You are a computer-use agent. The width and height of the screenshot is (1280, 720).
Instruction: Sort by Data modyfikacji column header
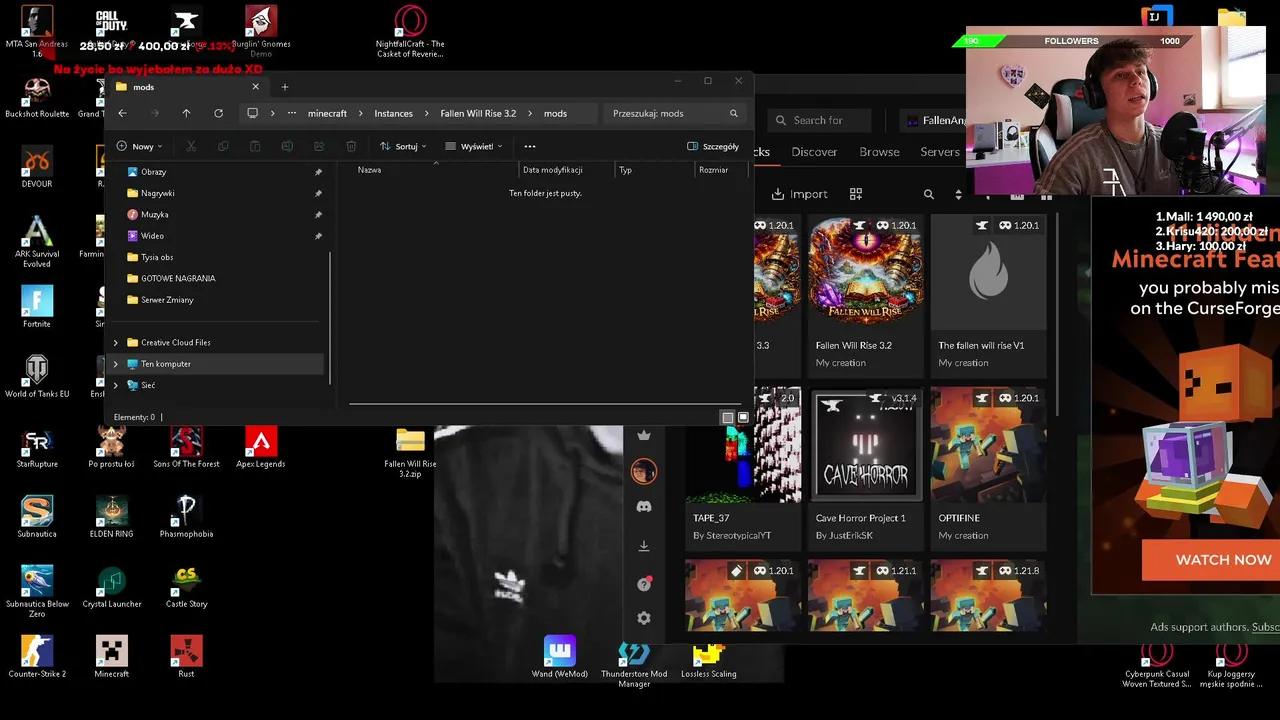[x=553, y=170]
